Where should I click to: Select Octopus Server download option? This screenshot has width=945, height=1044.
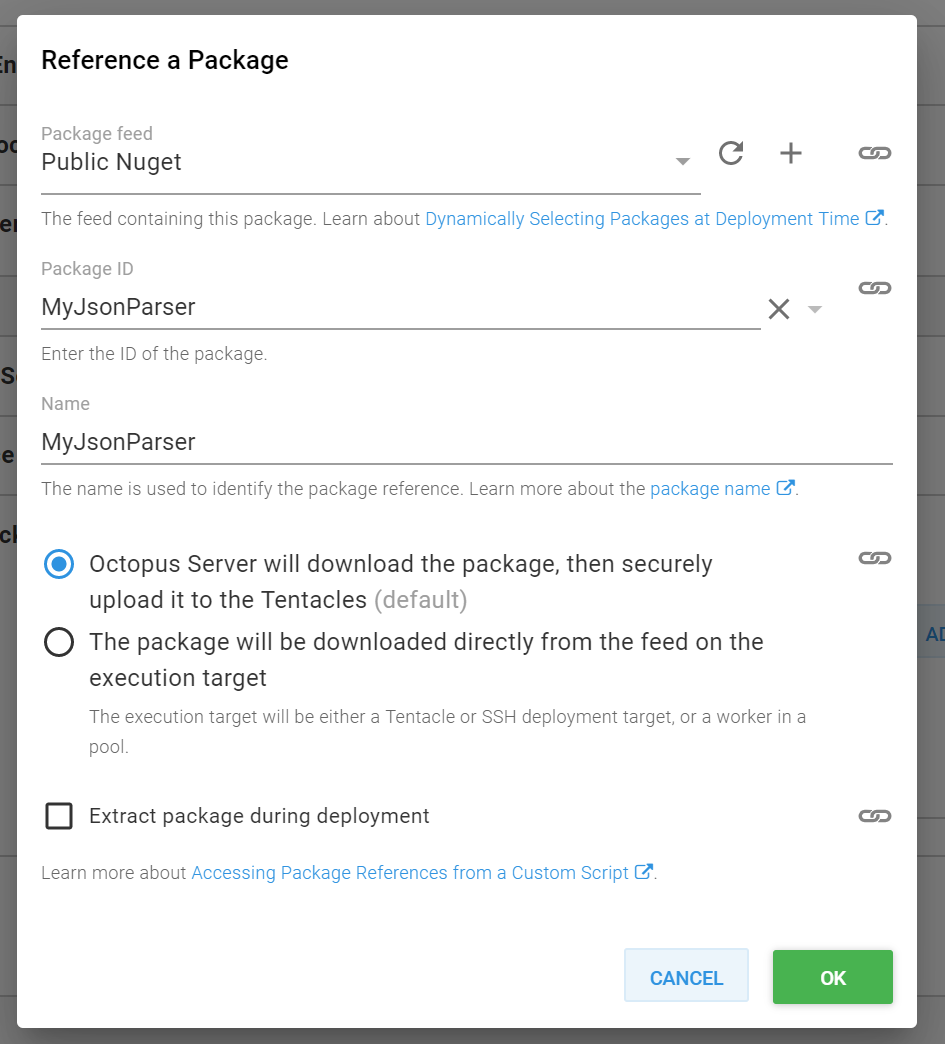58,564
